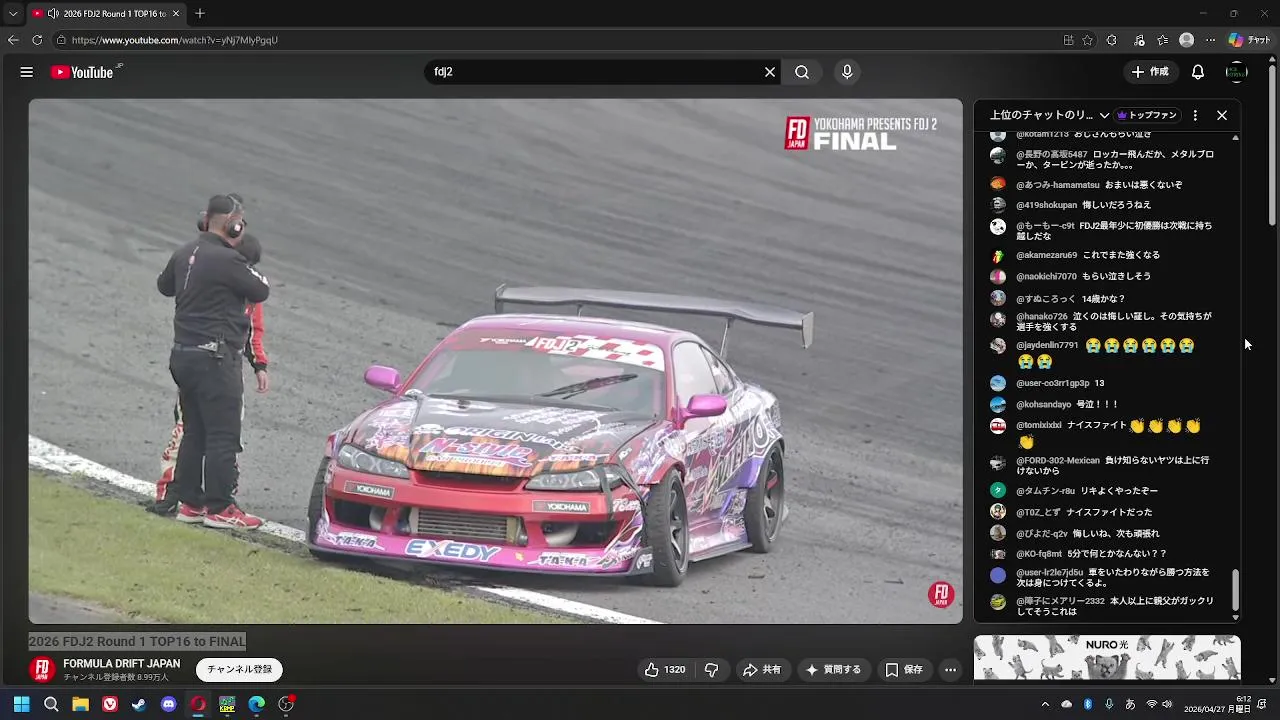The height and width of the screenshot is (720, 1280).
Task: Open the YouTube hamburger guide menu
Action: point(27,72)
